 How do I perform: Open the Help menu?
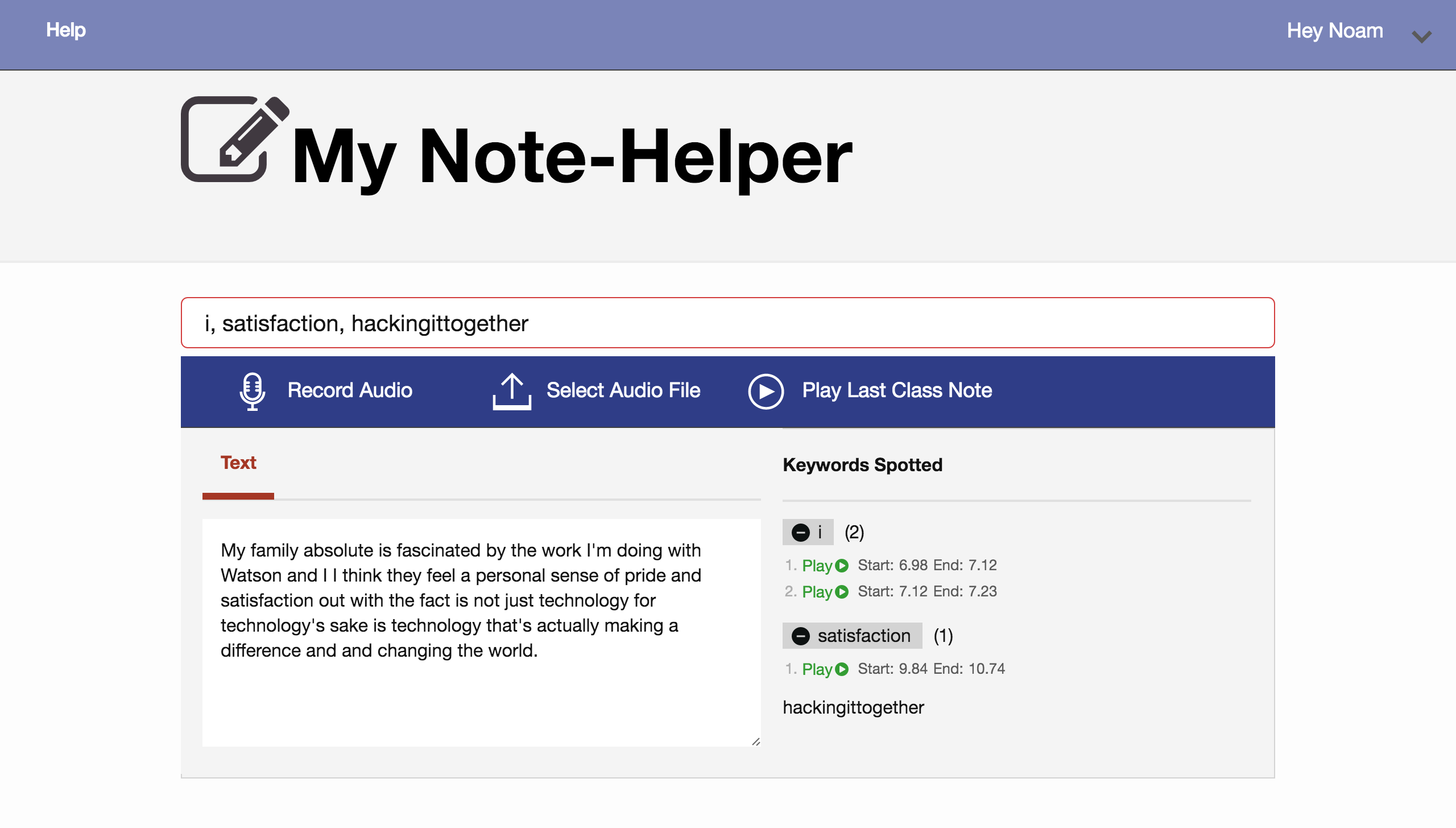point(66,30)
